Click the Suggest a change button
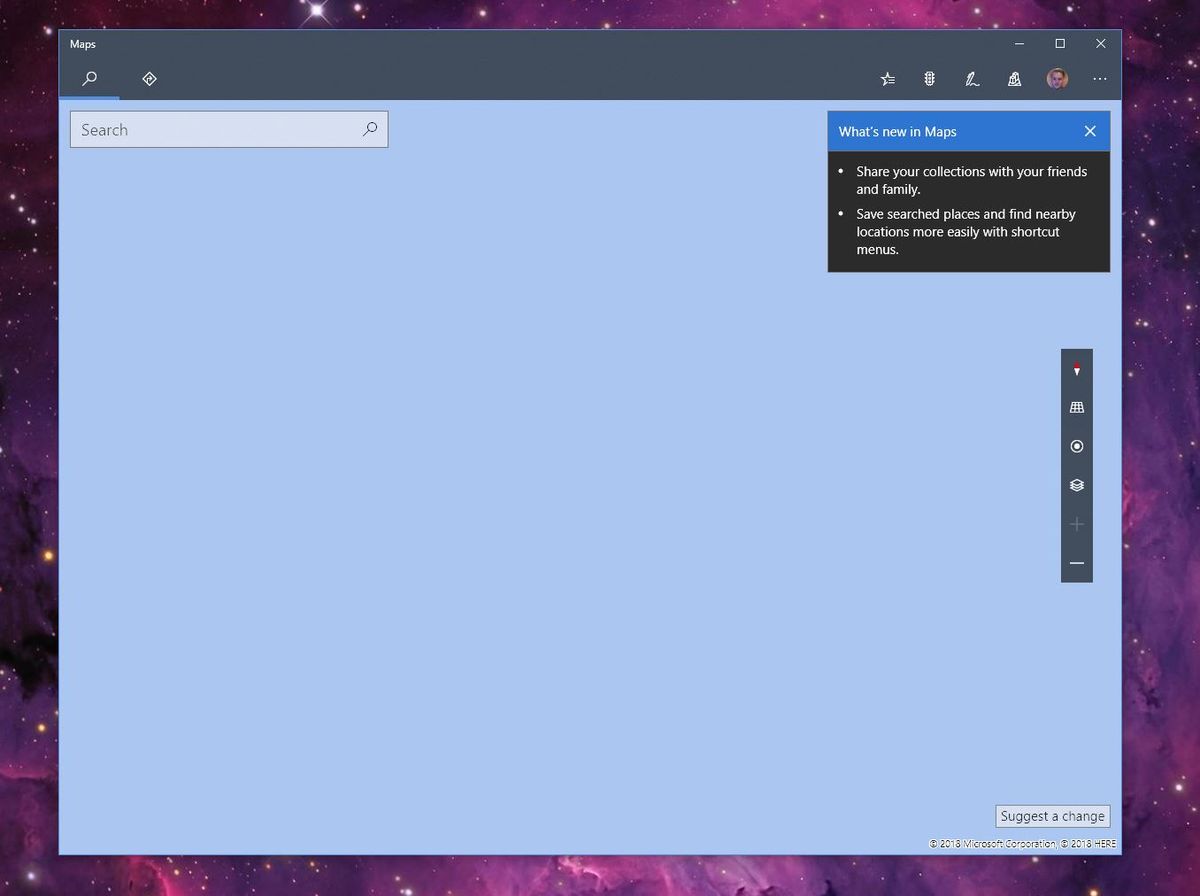This screenshot has height=896, width=1200. pos(1052,816)
